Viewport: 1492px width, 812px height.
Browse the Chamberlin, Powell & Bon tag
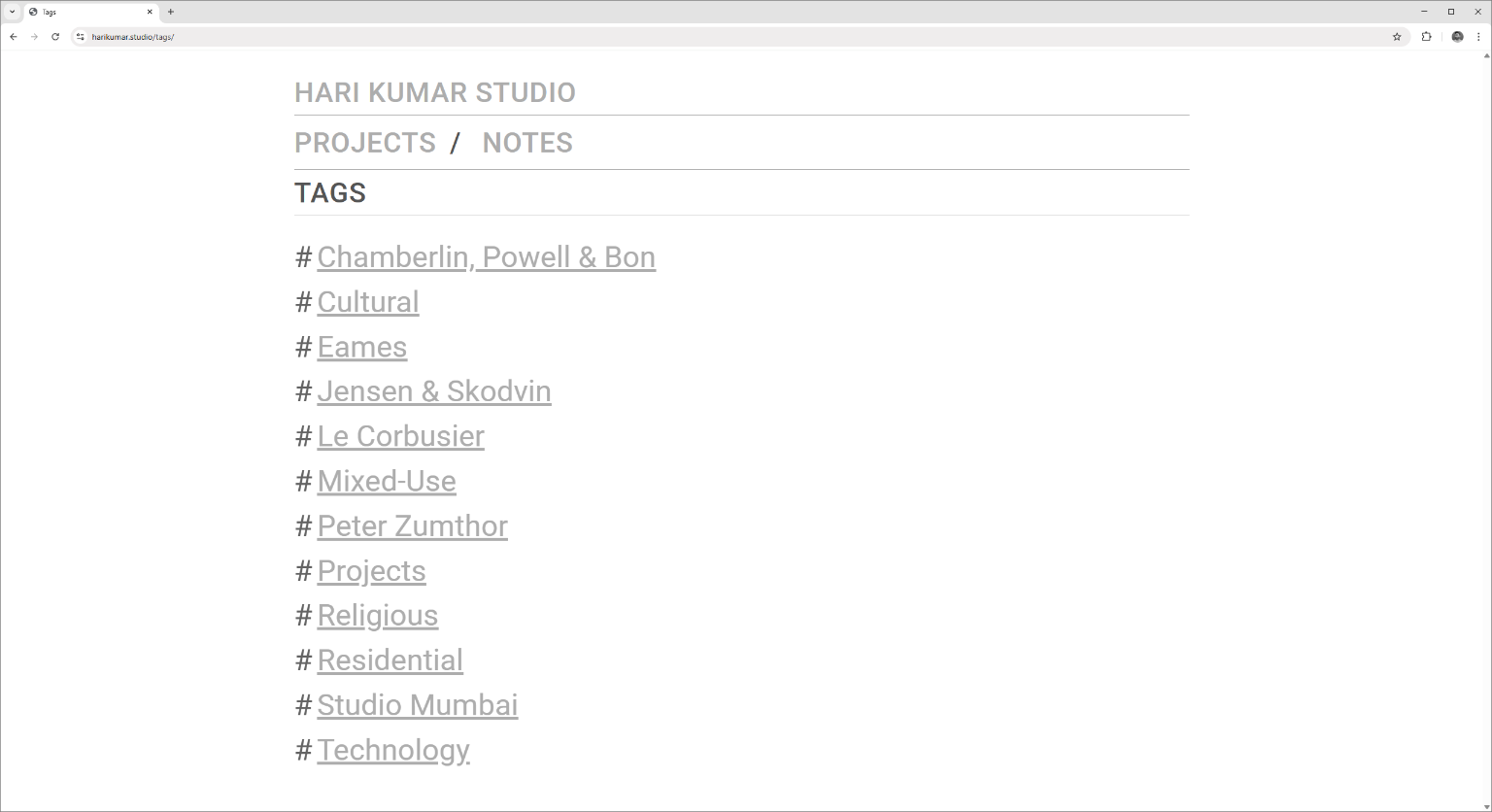point(486,257)
